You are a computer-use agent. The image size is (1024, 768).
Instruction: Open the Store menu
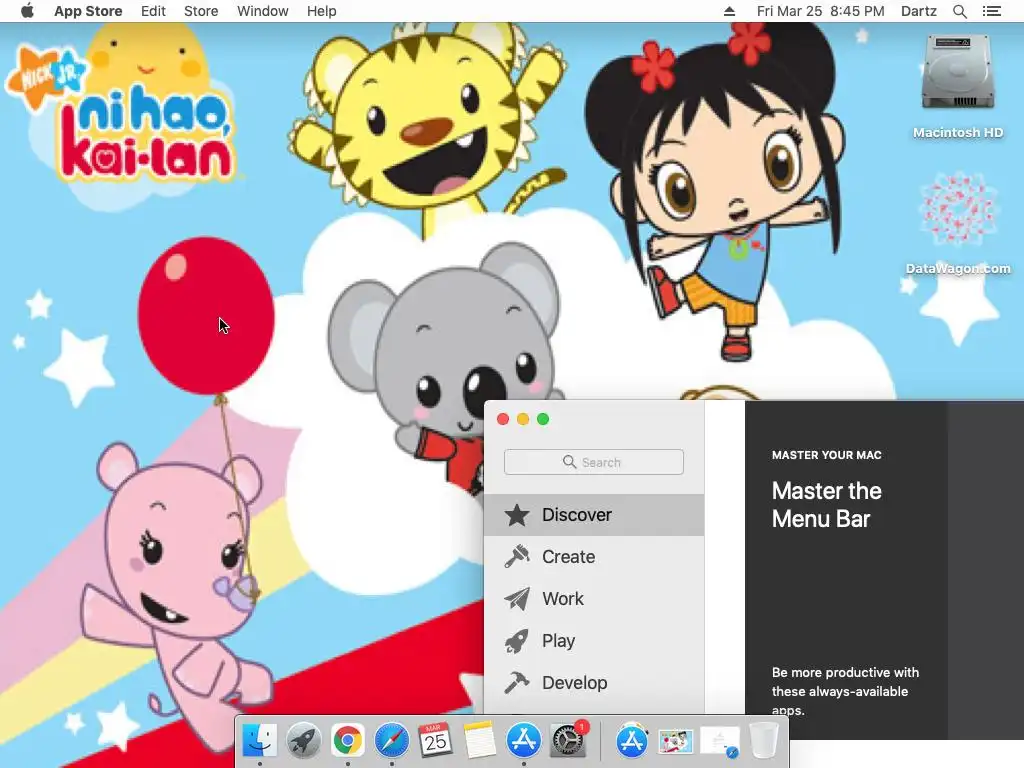[x=201, y=11]
